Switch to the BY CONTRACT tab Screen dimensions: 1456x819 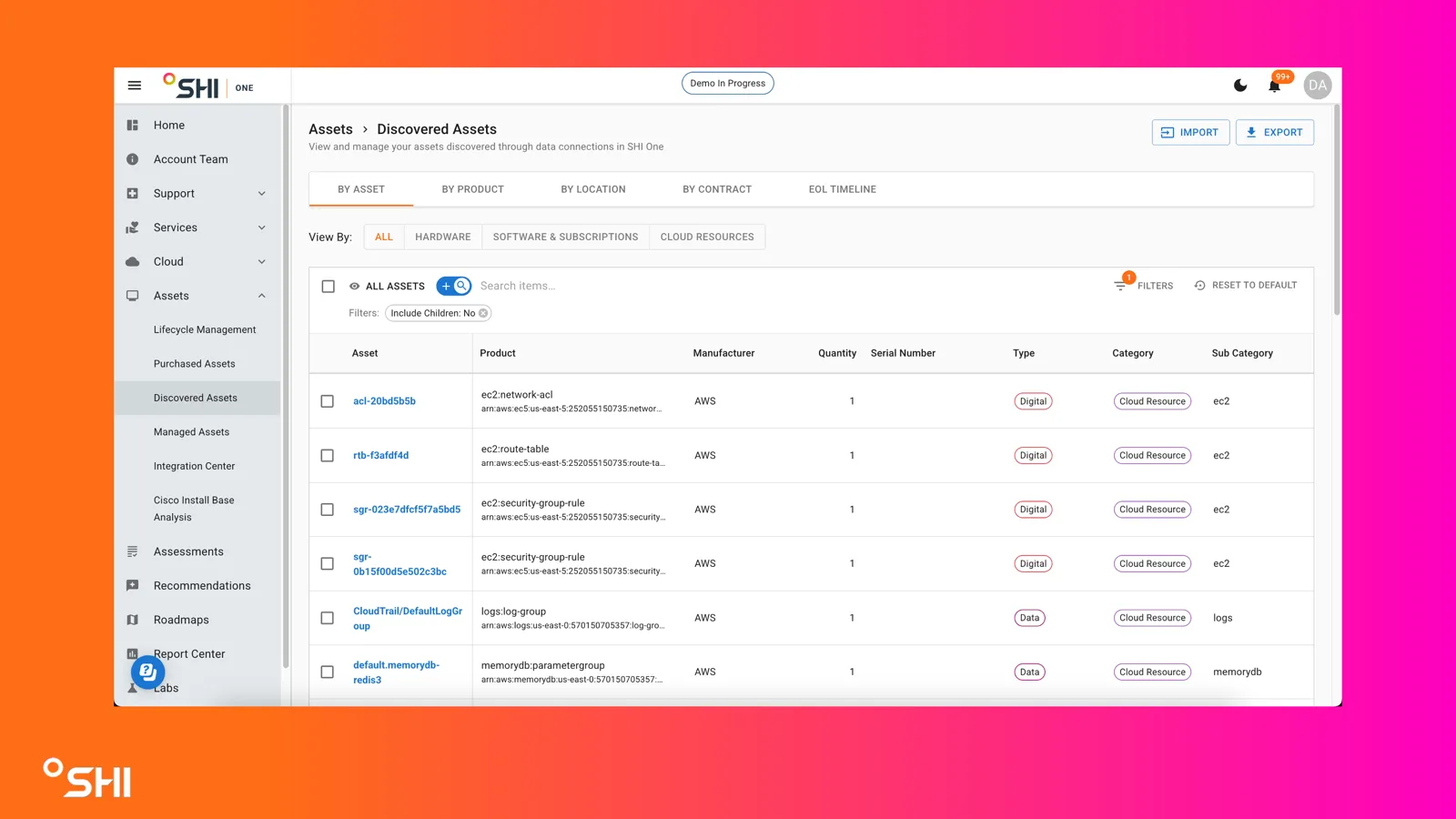pos(717,189)
